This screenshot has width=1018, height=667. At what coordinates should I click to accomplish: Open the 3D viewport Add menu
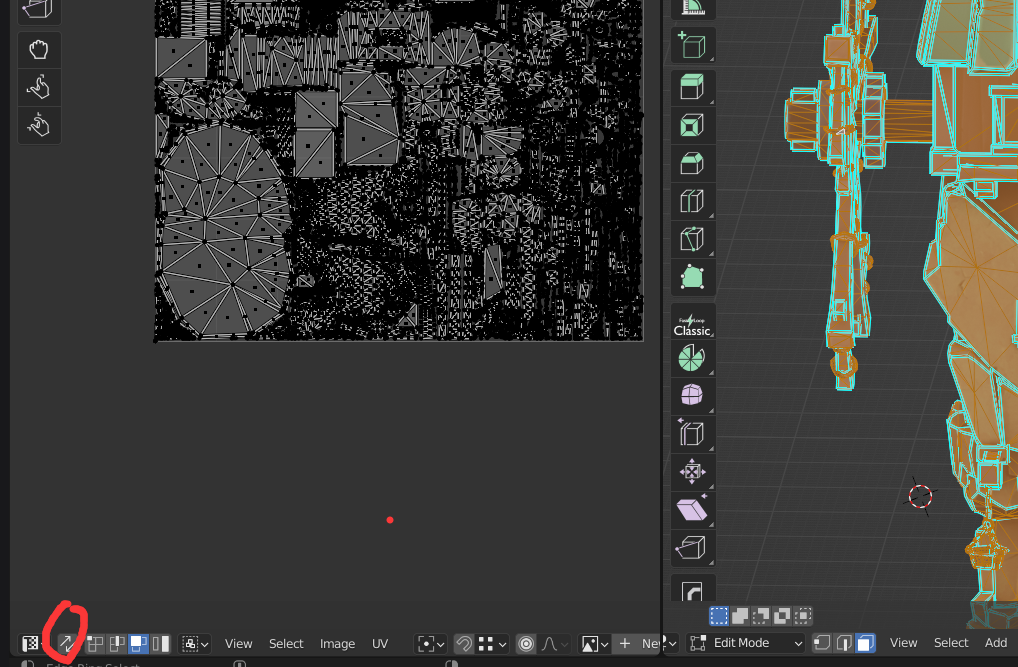coord(996,643)
